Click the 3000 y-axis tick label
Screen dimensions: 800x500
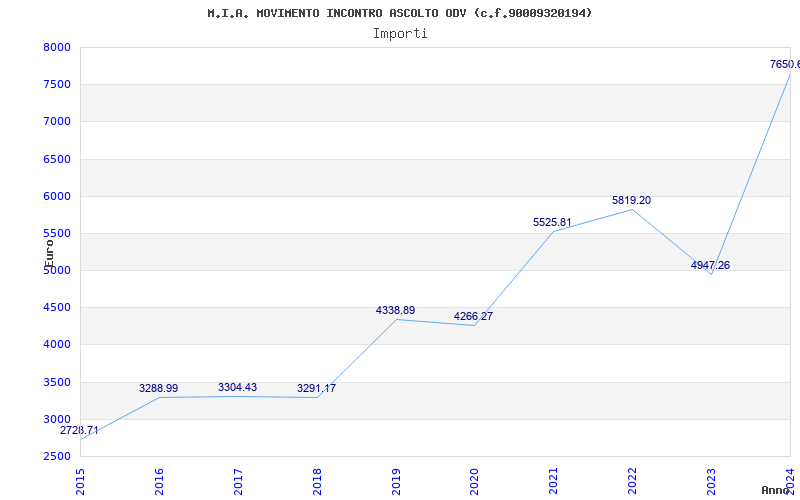pos(56,419)
